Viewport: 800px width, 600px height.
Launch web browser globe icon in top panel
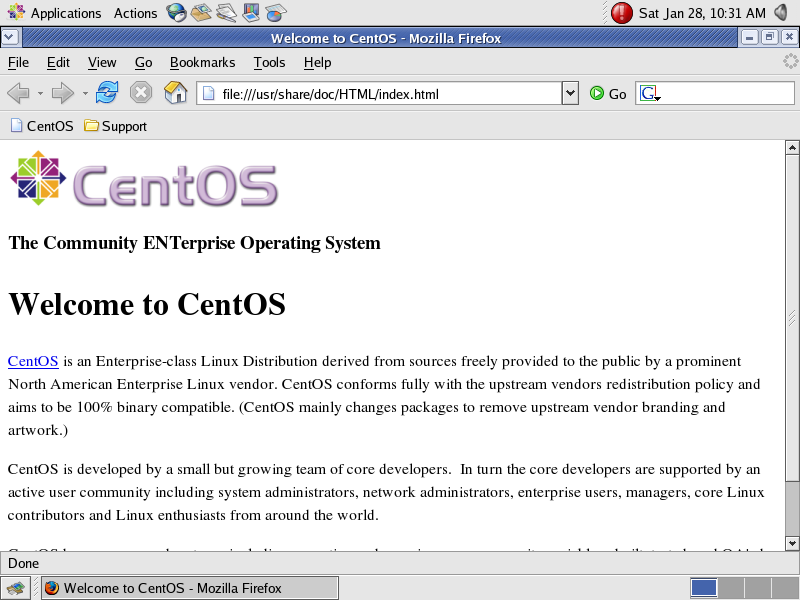[177, 13]
